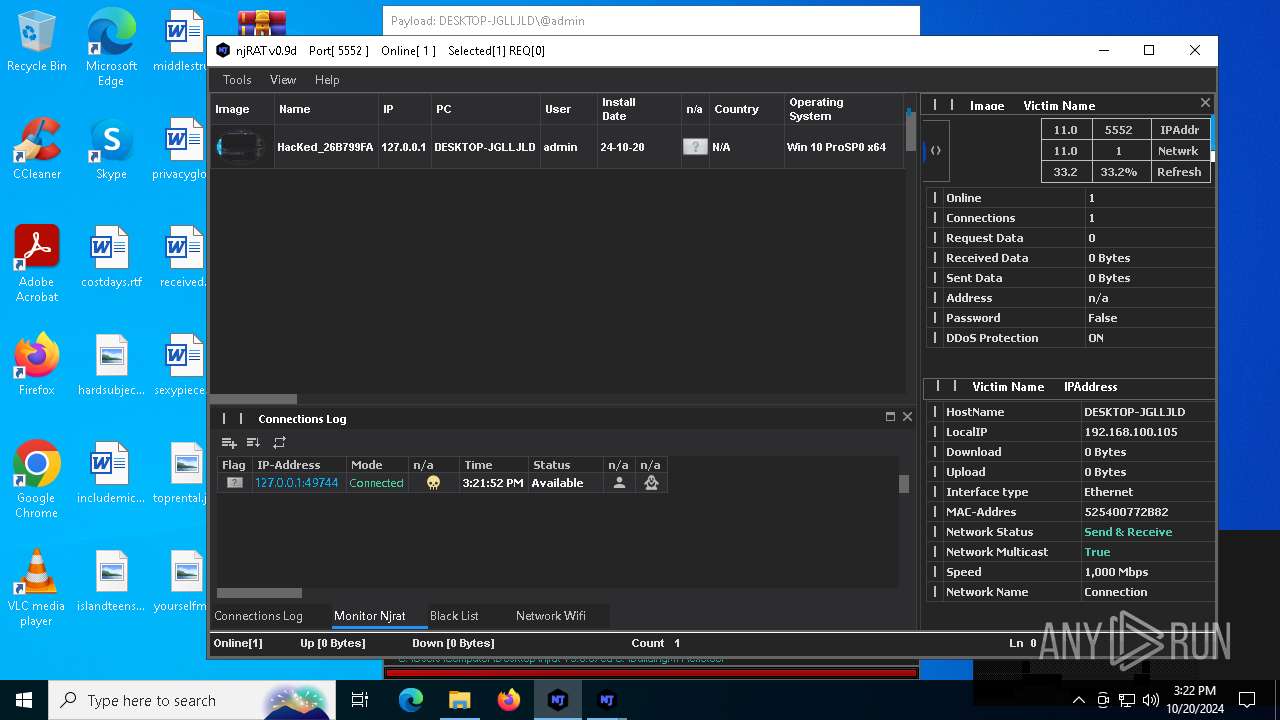Close the Connections Log panel
Image resolution: width=1280 pixels, height=720 pixels.
[907, 417]
